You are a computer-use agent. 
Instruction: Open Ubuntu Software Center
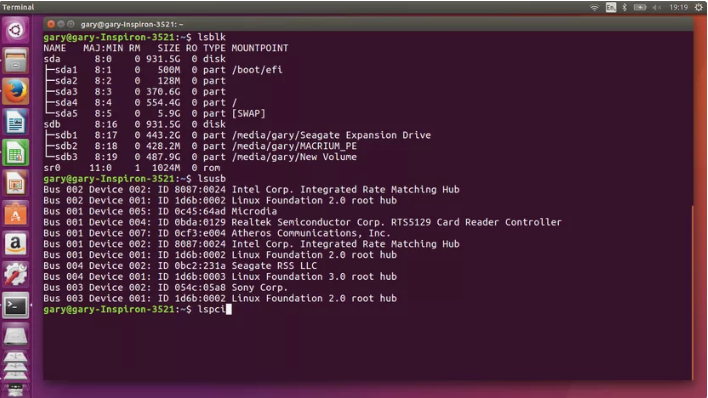[15, 214]
